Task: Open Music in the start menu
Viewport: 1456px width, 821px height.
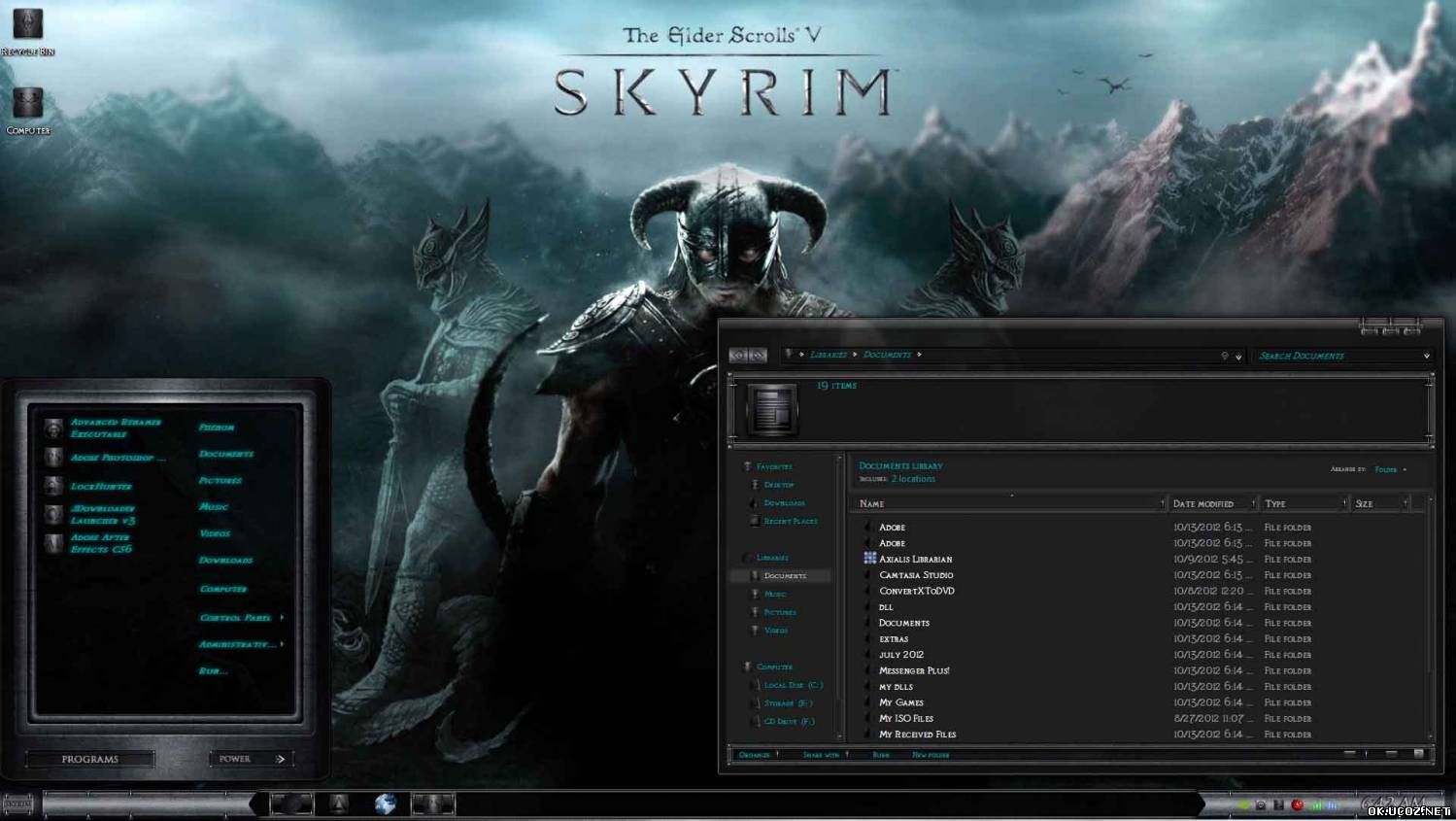Action: (214, 506)
